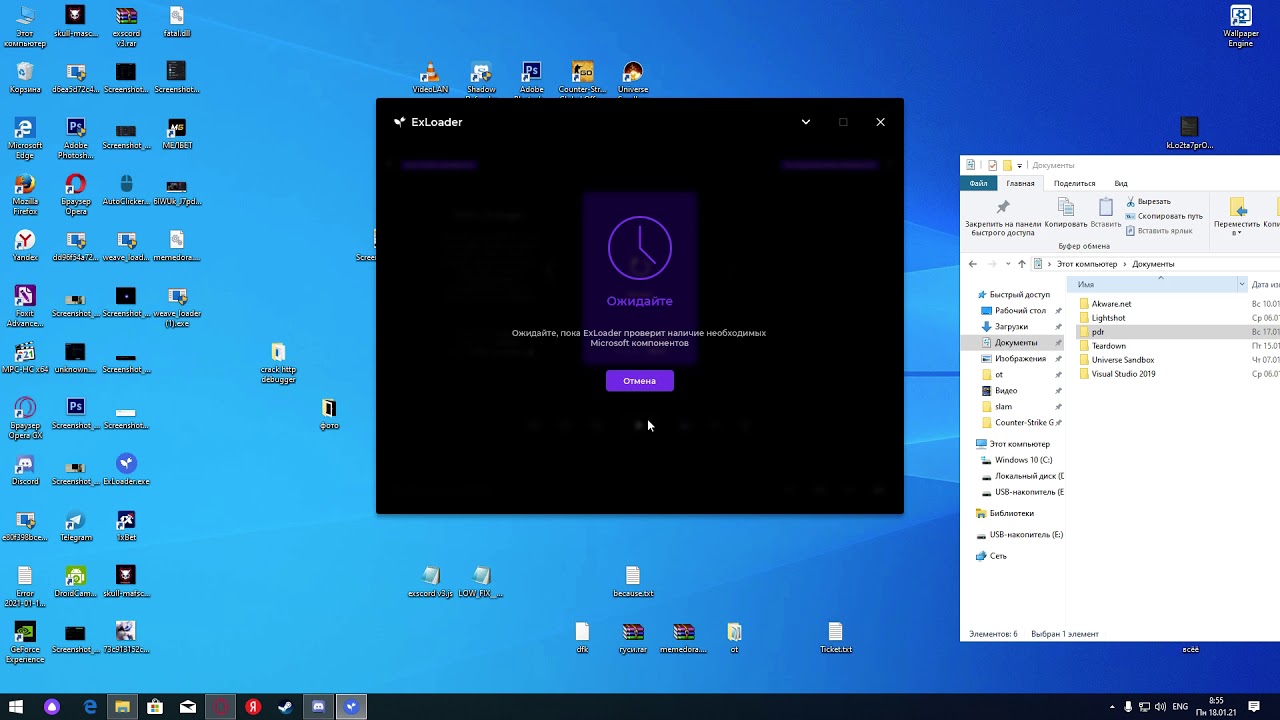This screenshot has width=1280, height=720.
Task: Pin to Quick Access in Explorer ribbon
Action: point(1002,216)
